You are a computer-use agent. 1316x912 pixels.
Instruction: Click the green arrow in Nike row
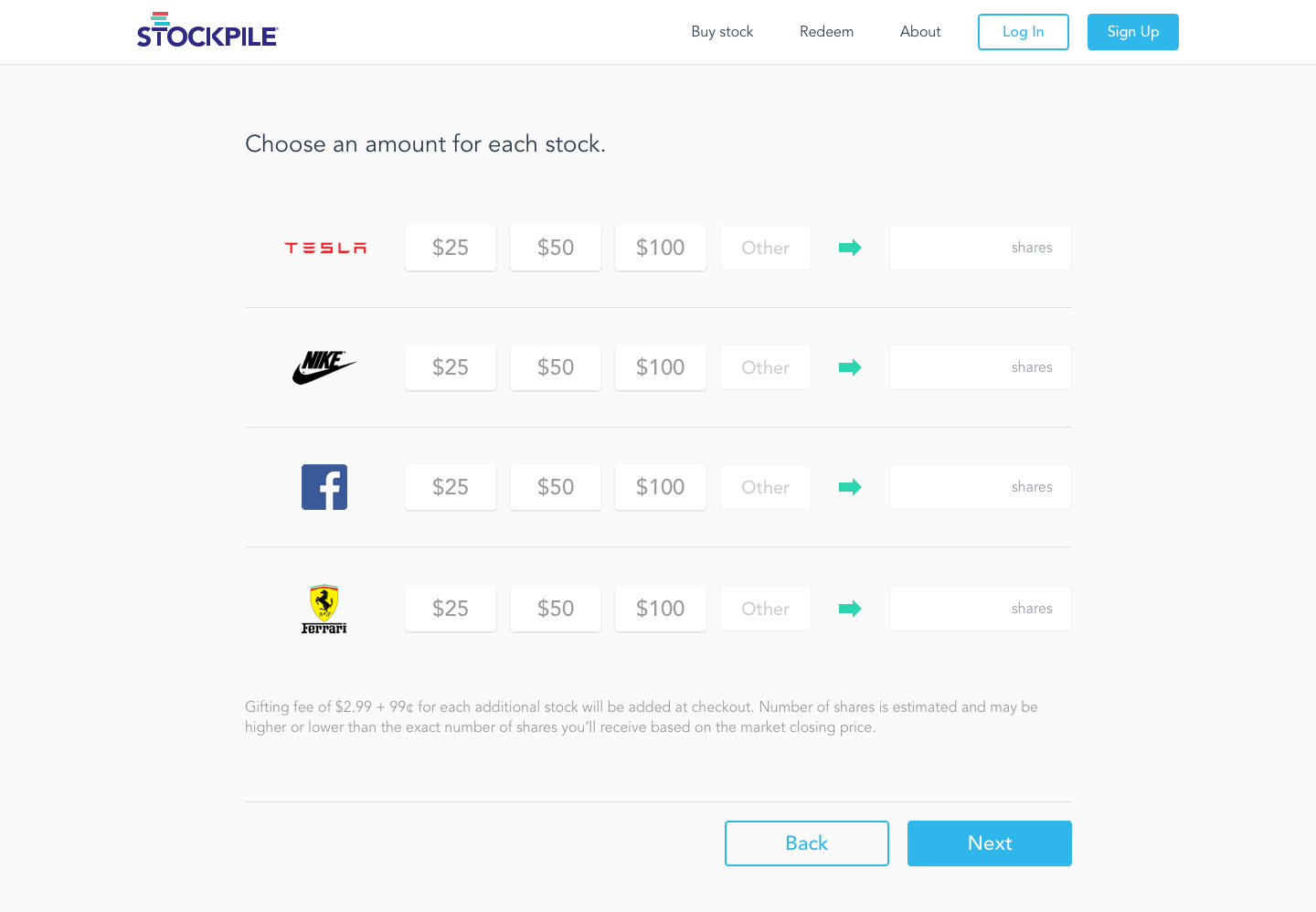[x=850, y=367]
